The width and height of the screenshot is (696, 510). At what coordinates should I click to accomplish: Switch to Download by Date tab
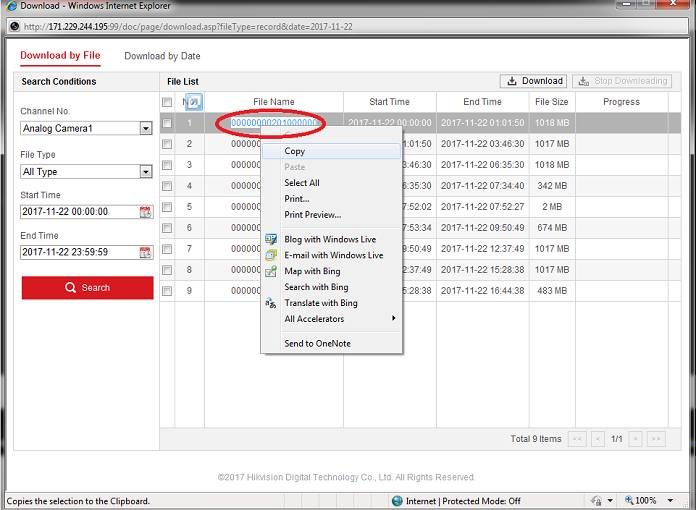point(162,57)
